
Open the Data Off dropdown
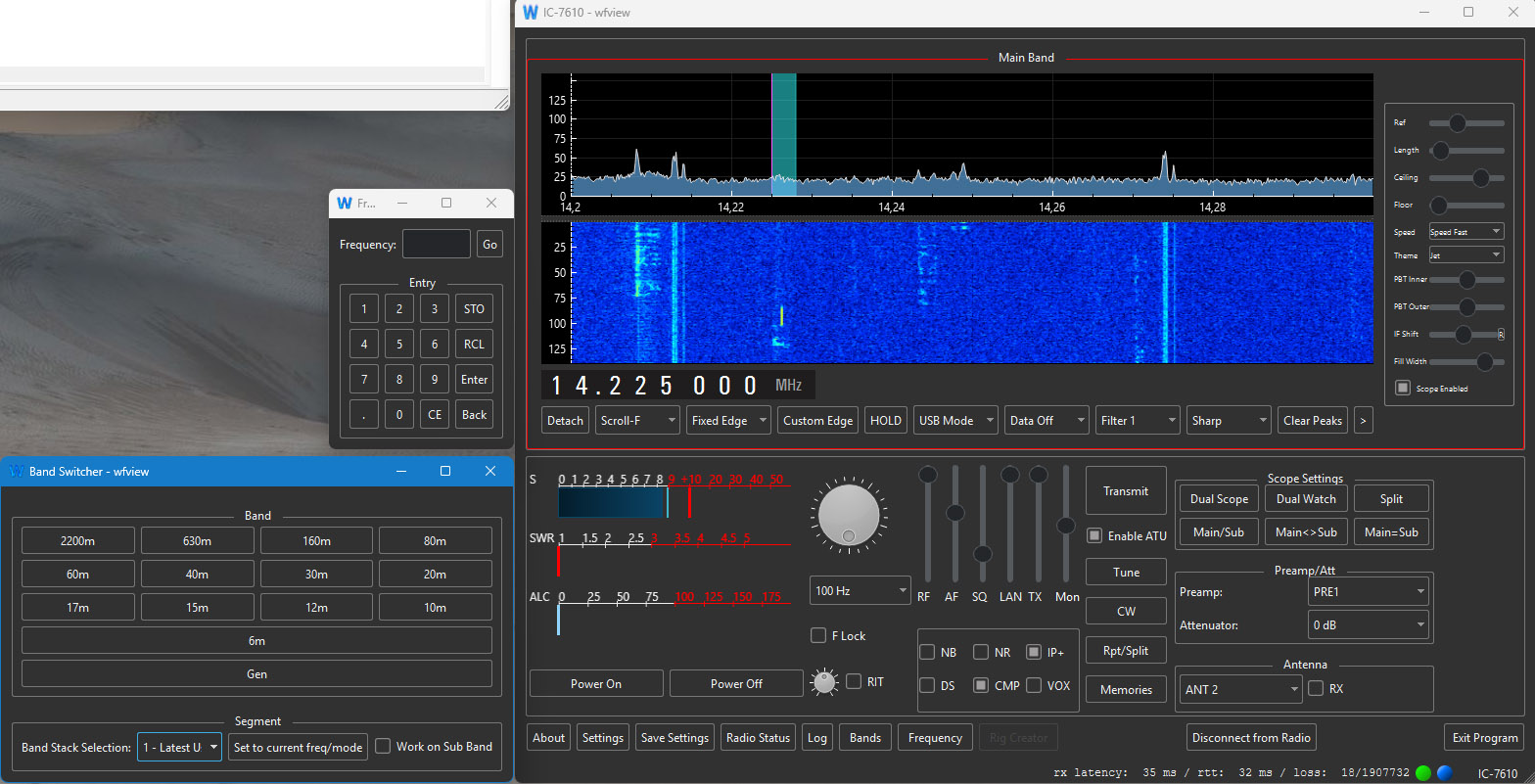click(1047, 421)
